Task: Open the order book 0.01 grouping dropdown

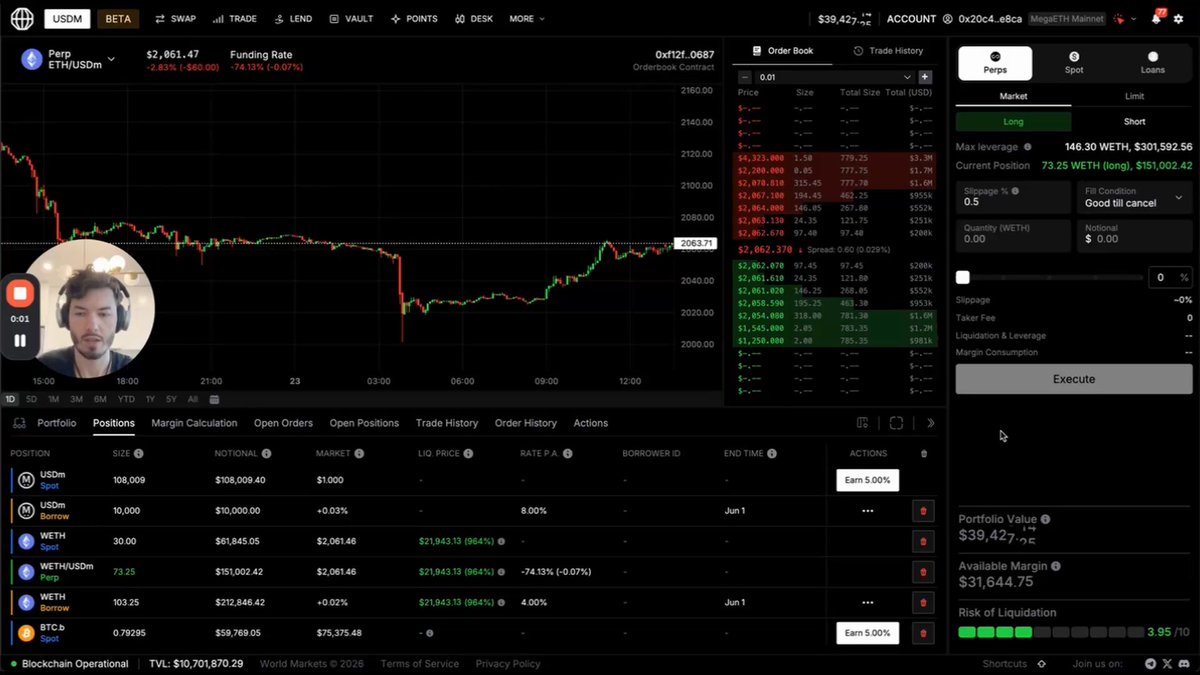Action: click(x=835, y=77)
